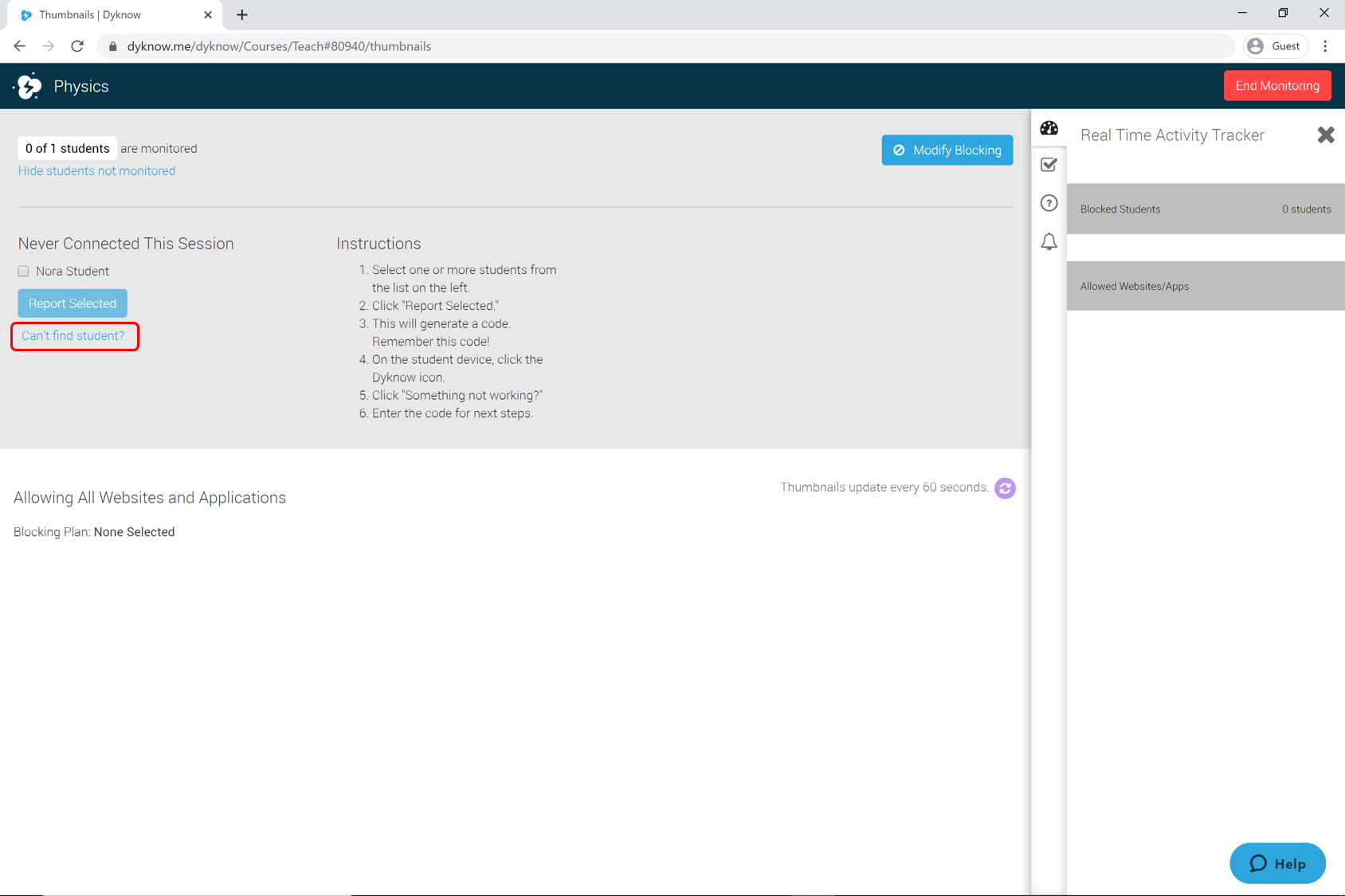Restore down the browser window

coord(1283,13)
